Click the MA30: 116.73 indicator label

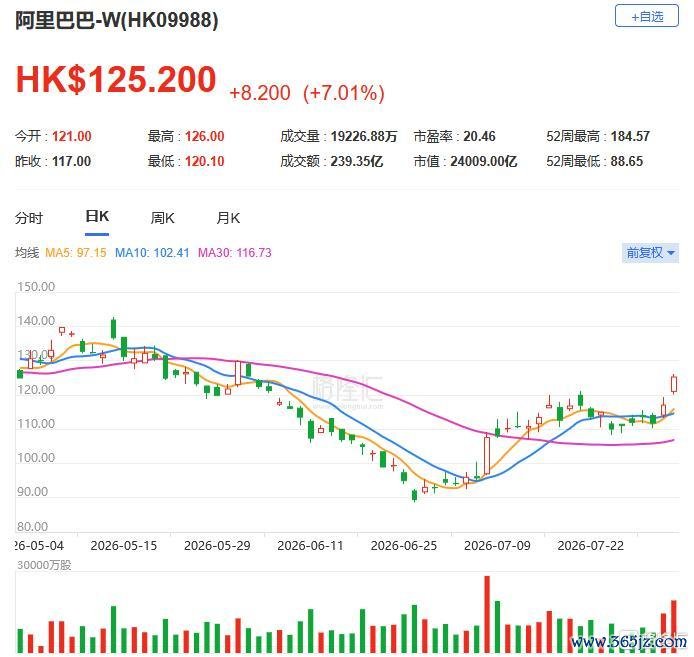pyautogui.click(x=235, y=253)
